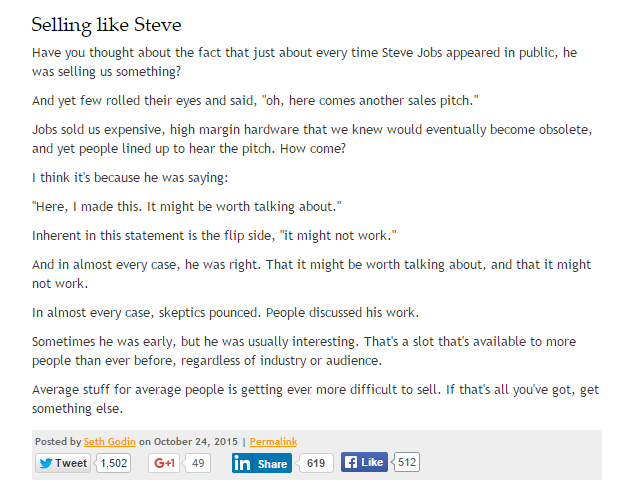
Task: Click the paragraph starting 'Have you thought'
Action: tap(305, 62)
